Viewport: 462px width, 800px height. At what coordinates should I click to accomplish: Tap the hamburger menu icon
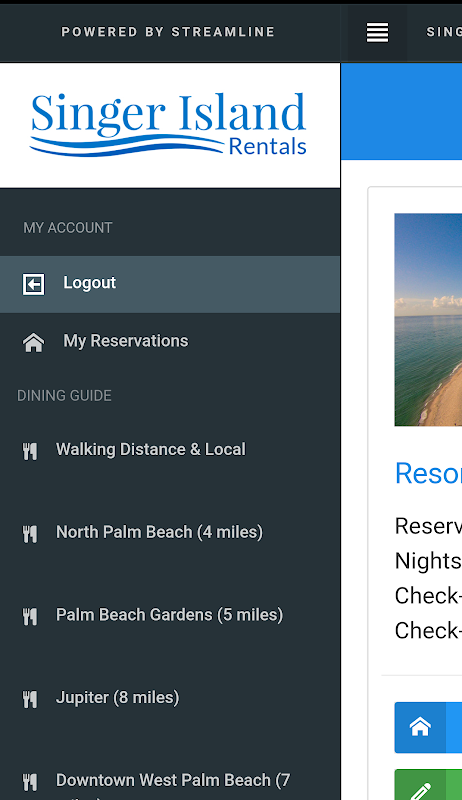click(377, 32)
